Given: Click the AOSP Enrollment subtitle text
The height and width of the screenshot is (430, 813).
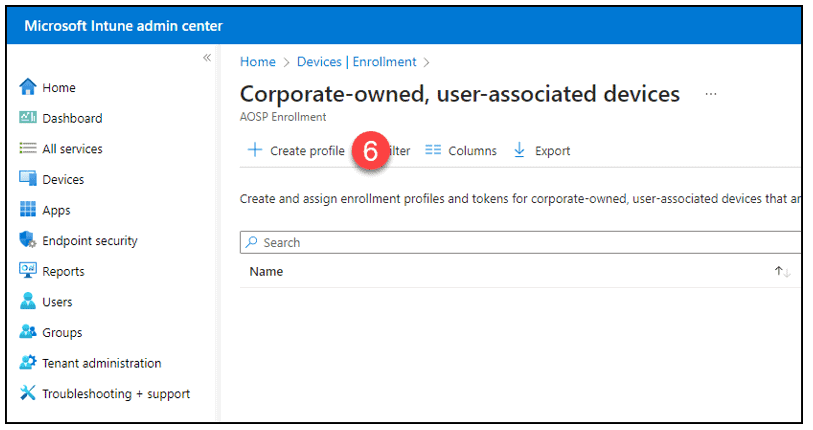Looking at the screenshot, I should tap(283, 117).
